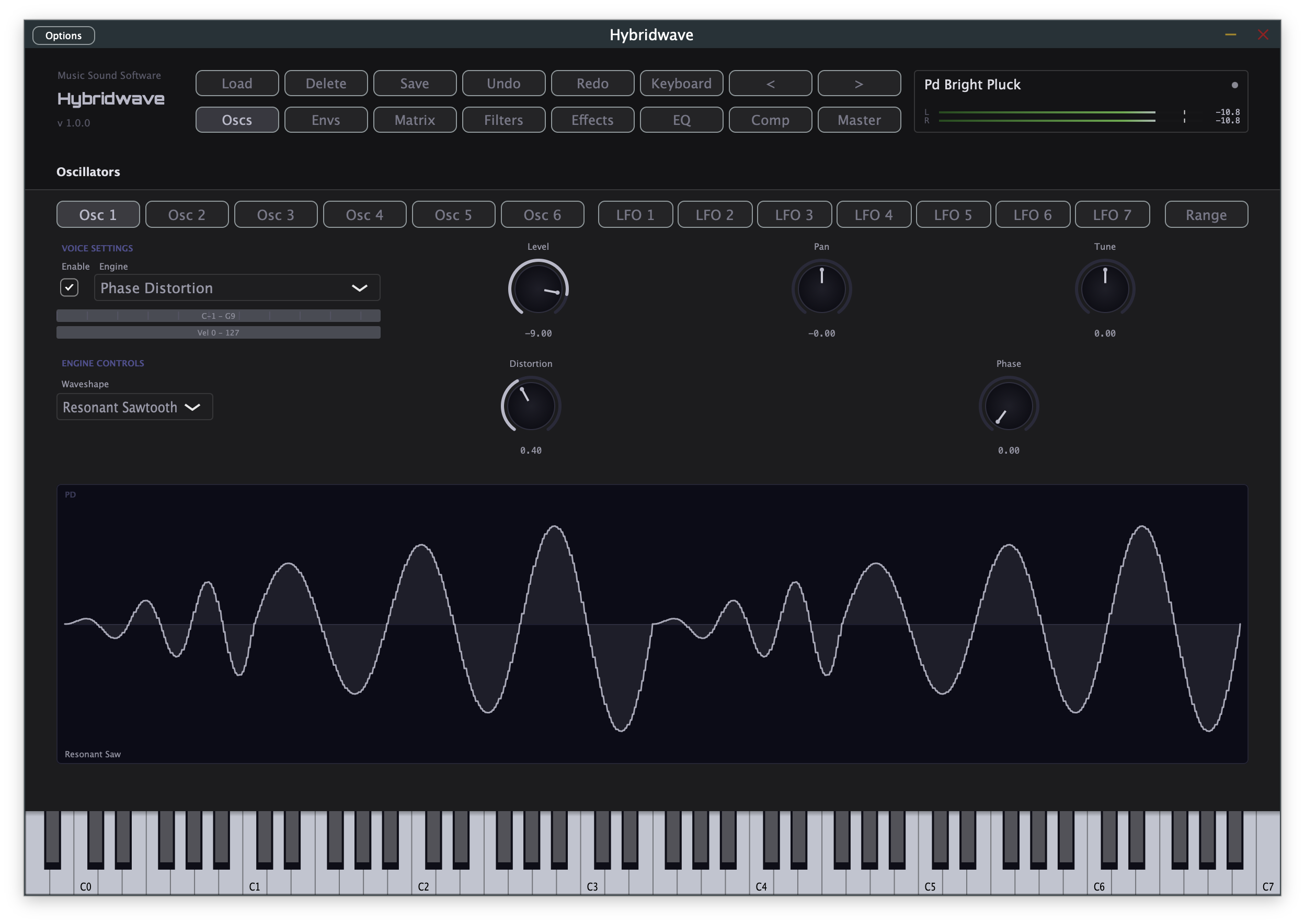1305x924 pixels.
Task: Toggle the Osc 1 Enable checkbox
Action: tap(69, 287)
